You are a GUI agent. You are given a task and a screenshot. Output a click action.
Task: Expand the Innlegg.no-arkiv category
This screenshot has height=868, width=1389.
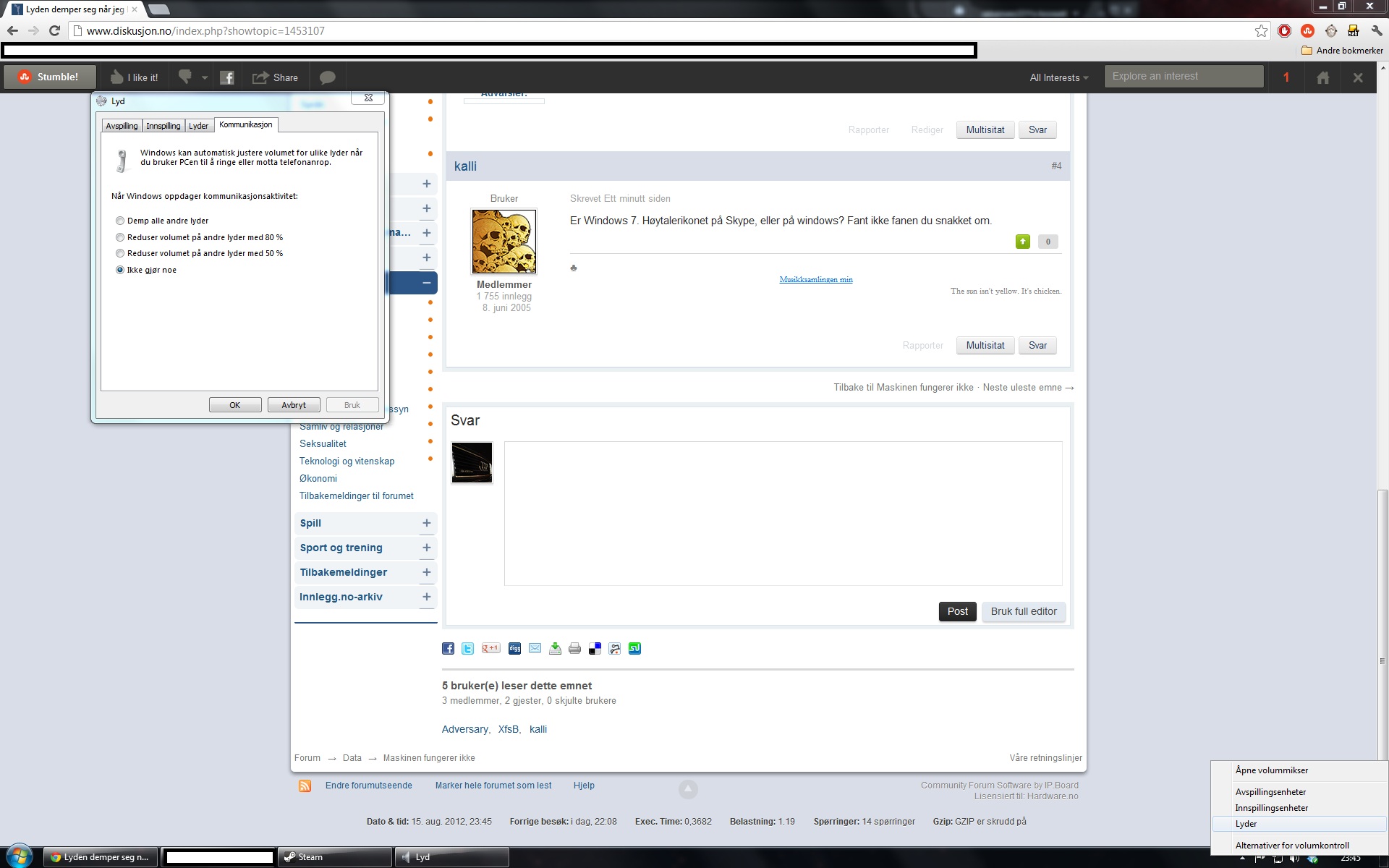tap(426, 597)
